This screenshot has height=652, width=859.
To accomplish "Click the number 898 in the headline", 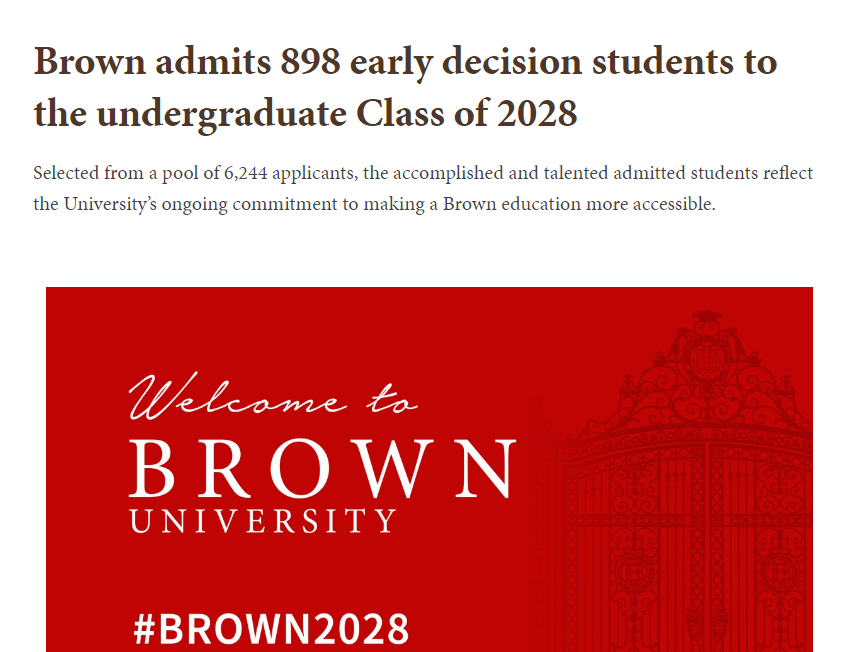I will point(310,61).
